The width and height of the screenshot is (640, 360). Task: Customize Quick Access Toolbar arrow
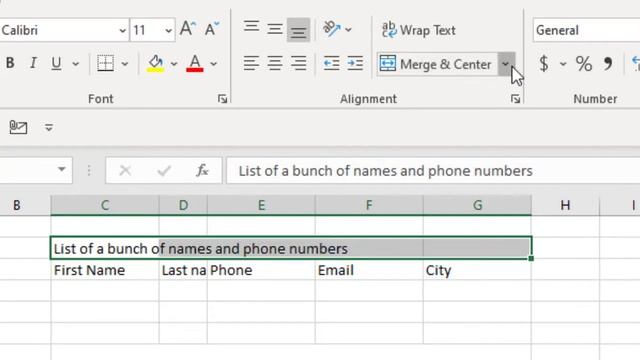point(49,128)
